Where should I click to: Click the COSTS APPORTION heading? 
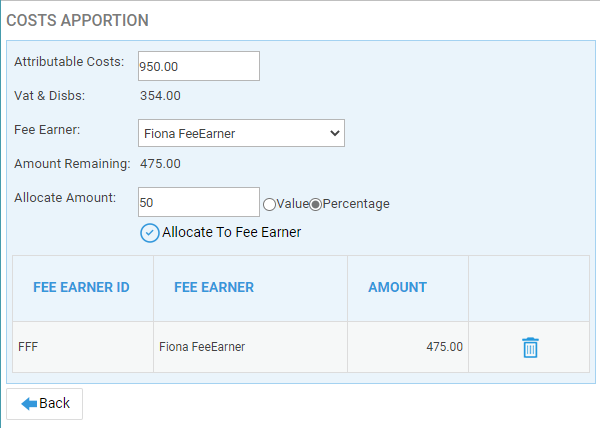click(78, 20)
